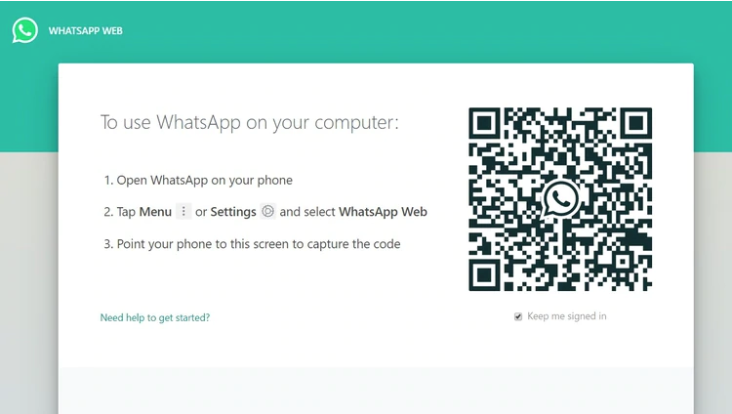Click the bold Menu word in step 2
This screenshot has width=732, height=414.
pos(155,212)
